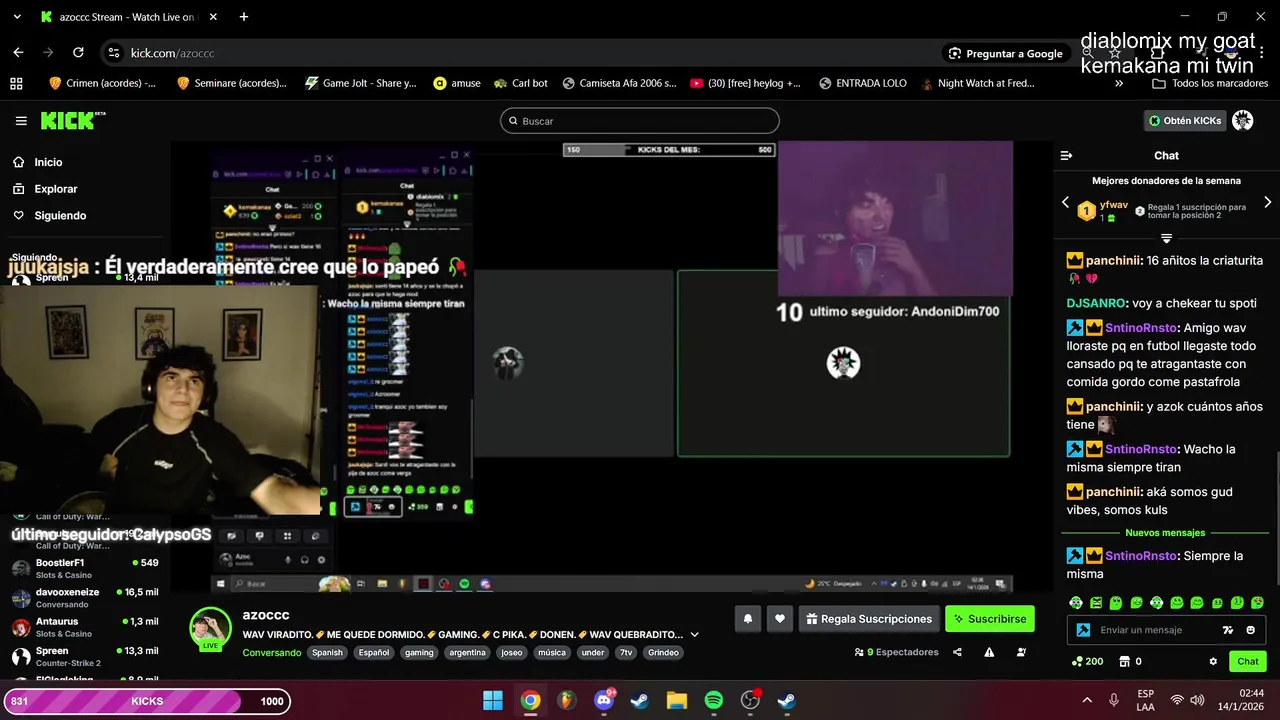The image size is (1280, 720).
Task: Click the shop icon showing 0
Action: [1124, 661]
